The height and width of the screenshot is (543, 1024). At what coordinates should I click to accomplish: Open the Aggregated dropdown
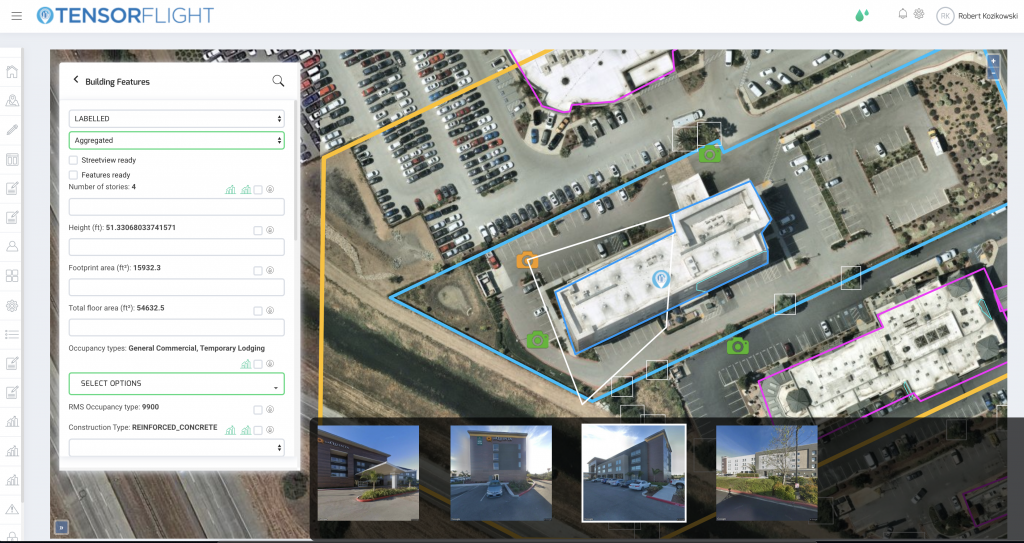click(x=176, y=140)
